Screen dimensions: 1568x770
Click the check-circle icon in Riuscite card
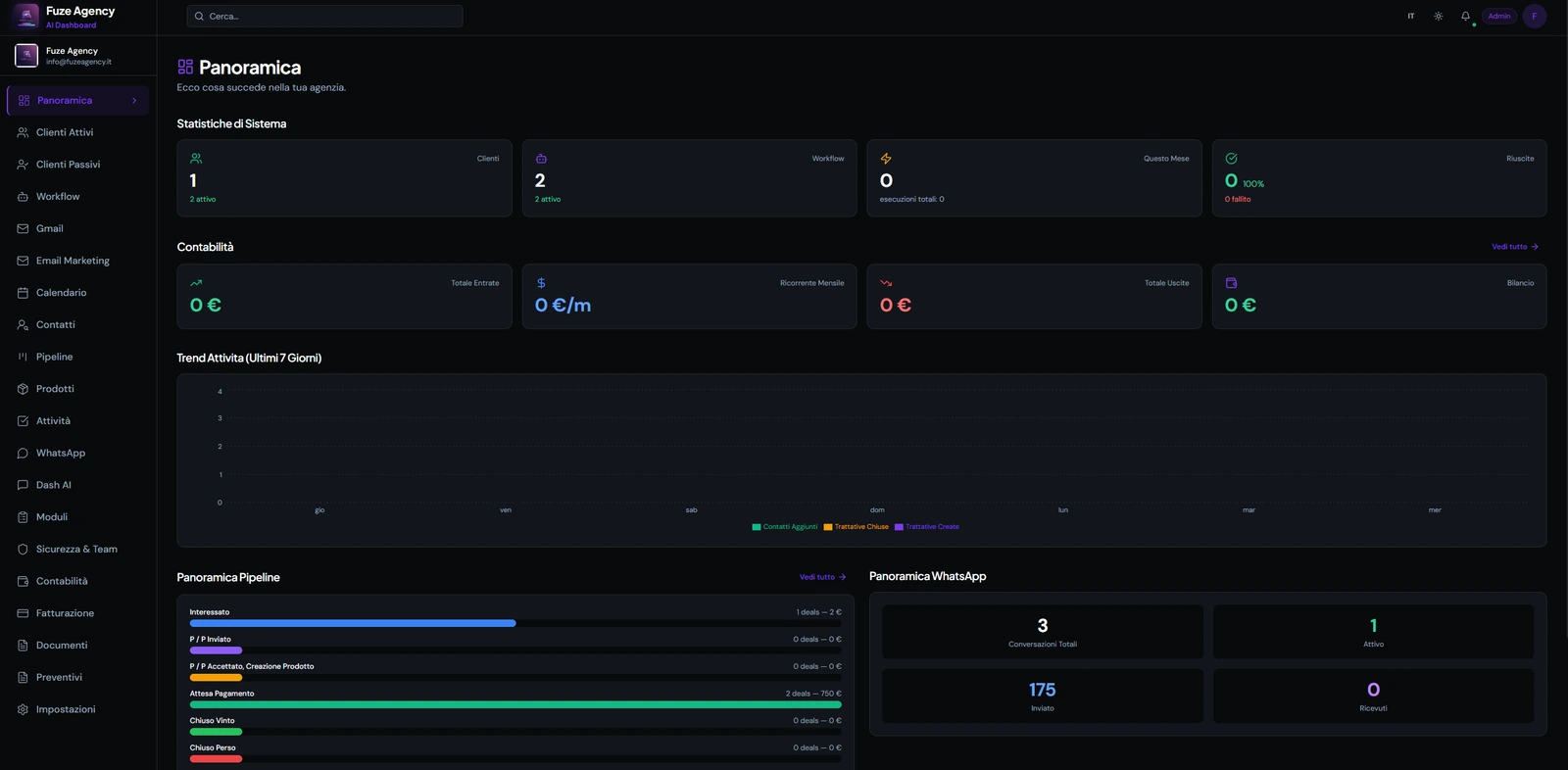(1231, 159)
